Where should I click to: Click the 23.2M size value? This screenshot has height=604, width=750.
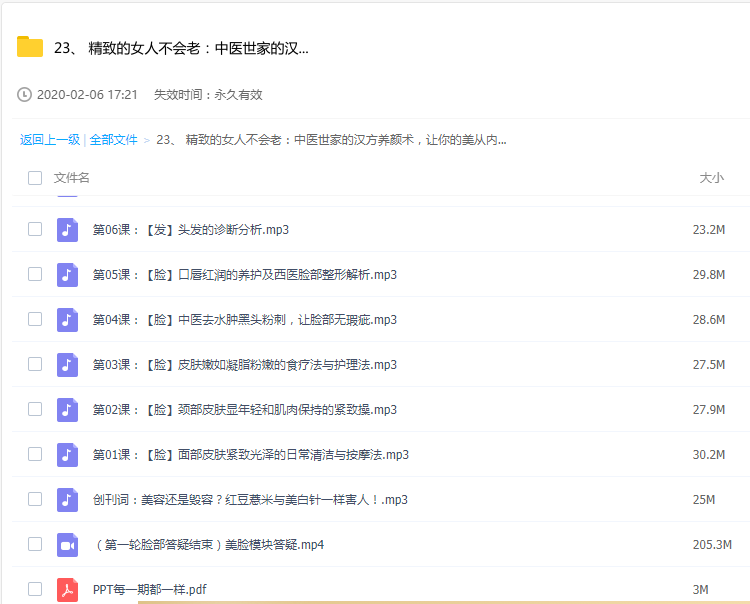click(709, 230)
